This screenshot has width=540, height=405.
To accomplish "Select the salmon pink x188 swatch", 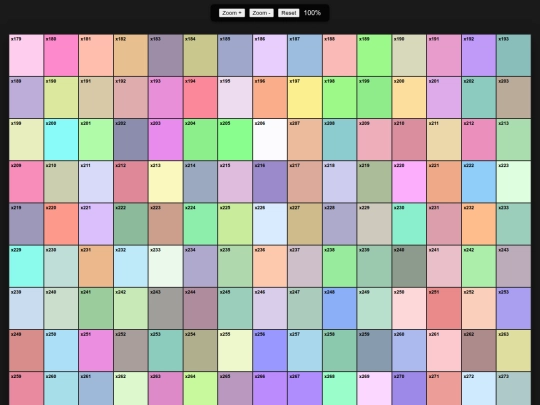I will click(x=340, y=55).
